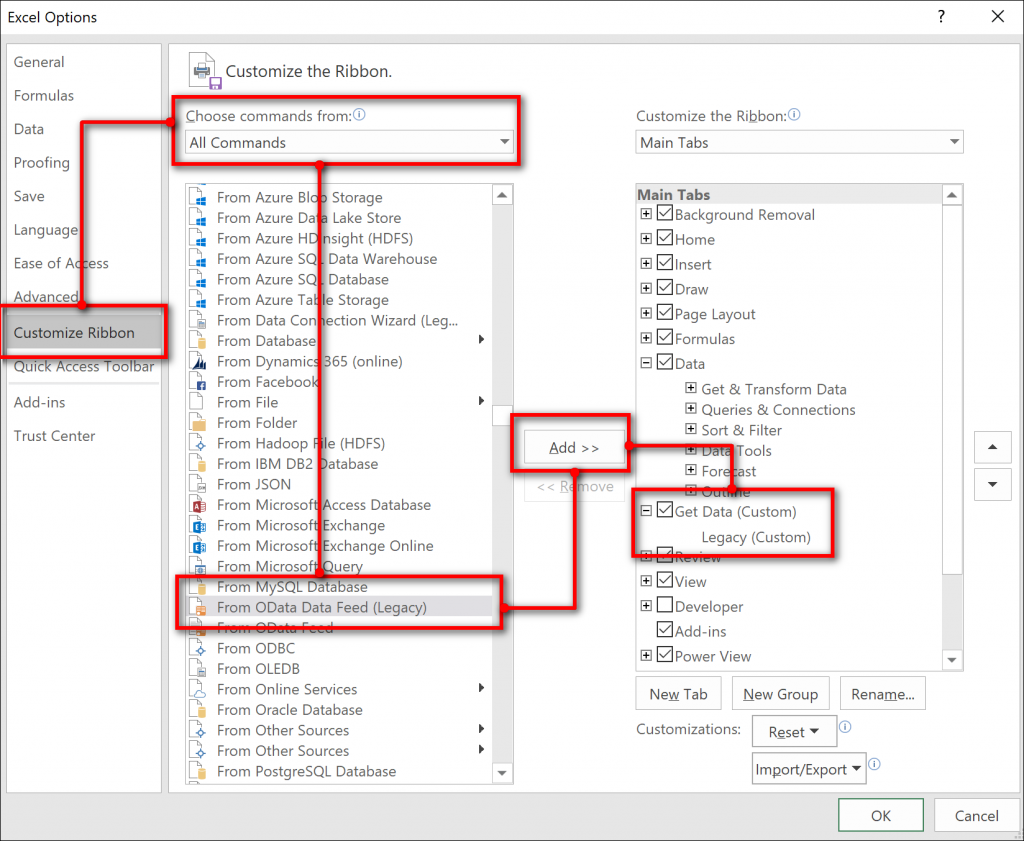1024x841 pixels.
Task: Click the From Microsoft Exchange Online icon
Action: tap(198, 546)
